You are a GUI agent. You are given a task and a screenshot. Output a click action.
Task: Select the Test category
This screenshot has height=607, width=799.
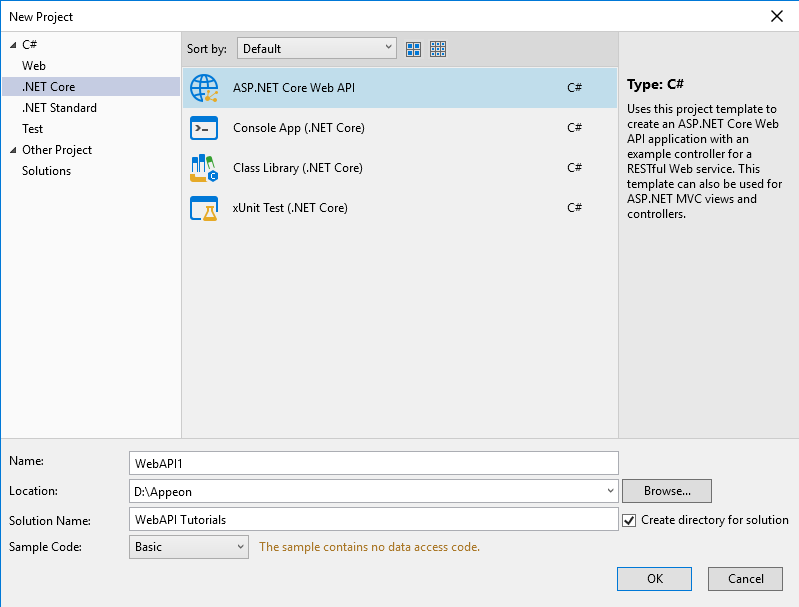(x=33, y=129)
